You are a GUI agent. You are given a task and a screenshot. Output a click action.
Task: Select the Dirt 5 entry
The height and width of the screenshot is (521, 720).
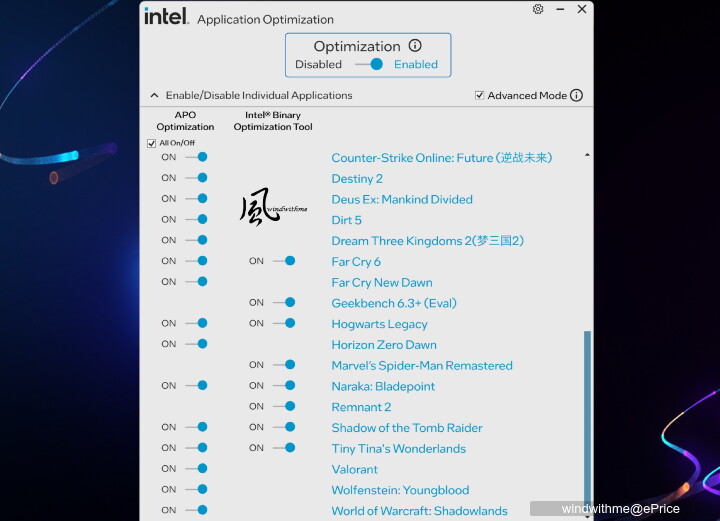pos(346,220)
